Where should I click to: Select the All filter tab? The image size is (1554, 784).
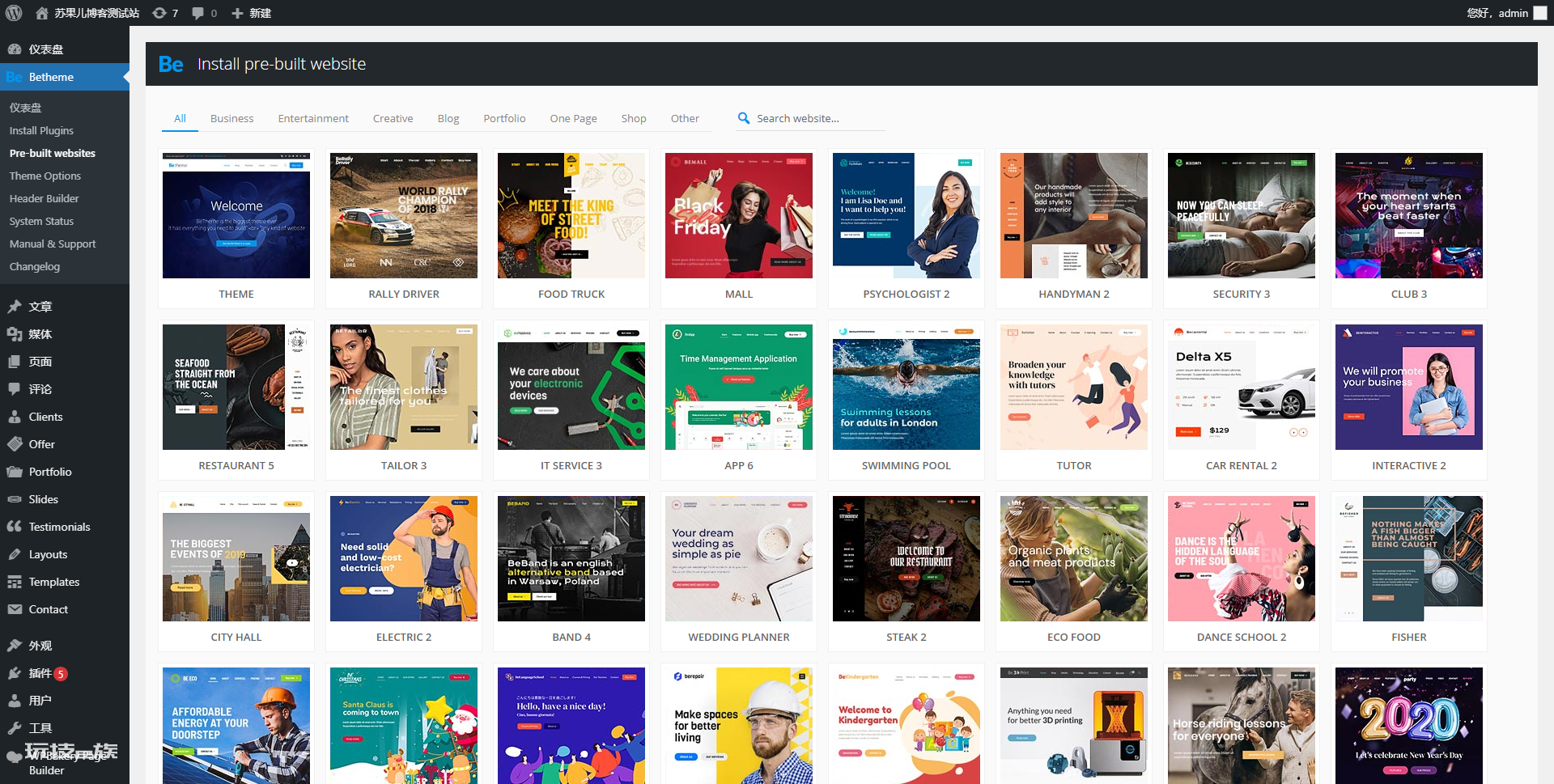(180, 118)
